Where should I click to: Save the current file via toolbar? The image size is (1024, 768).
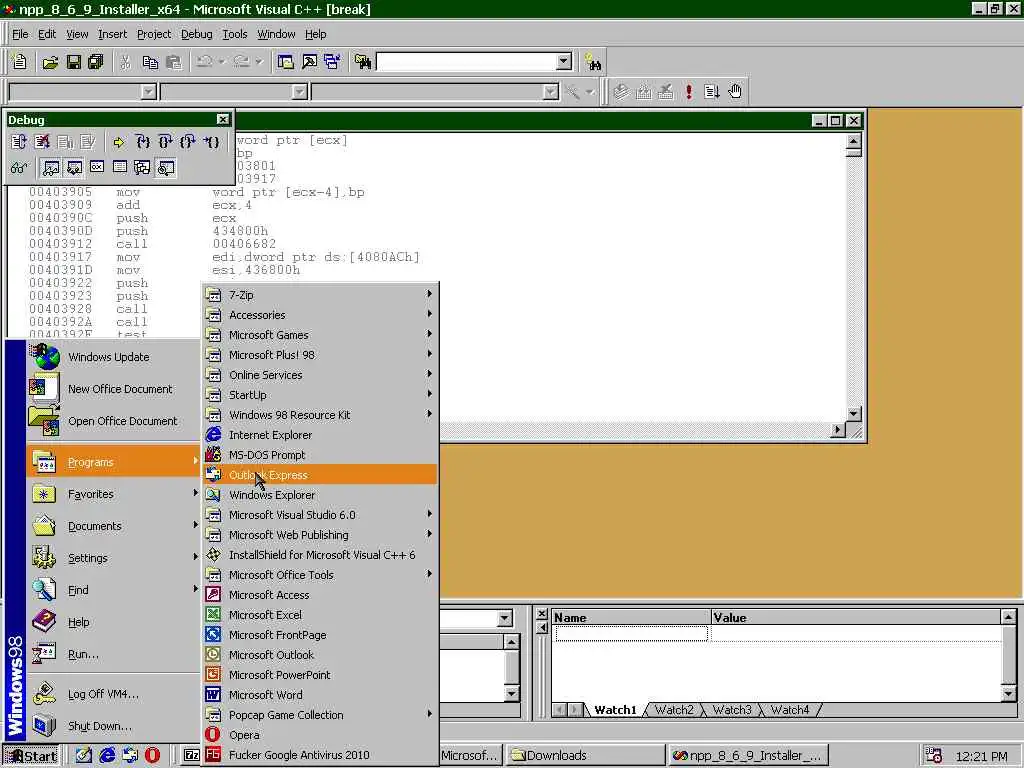(x=74, y=62)
